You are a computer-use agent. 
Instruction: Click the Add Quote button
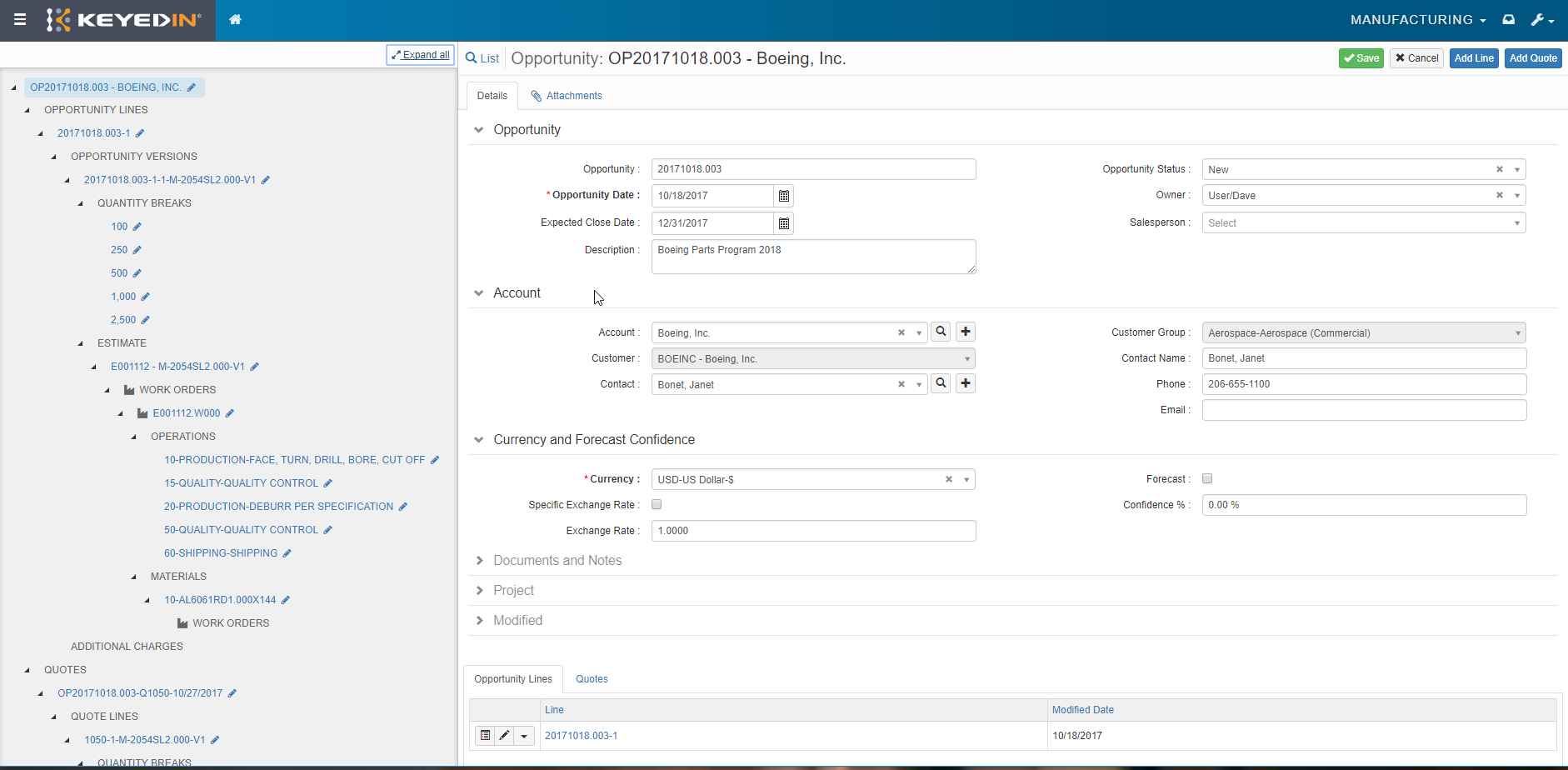(1532, 58)
